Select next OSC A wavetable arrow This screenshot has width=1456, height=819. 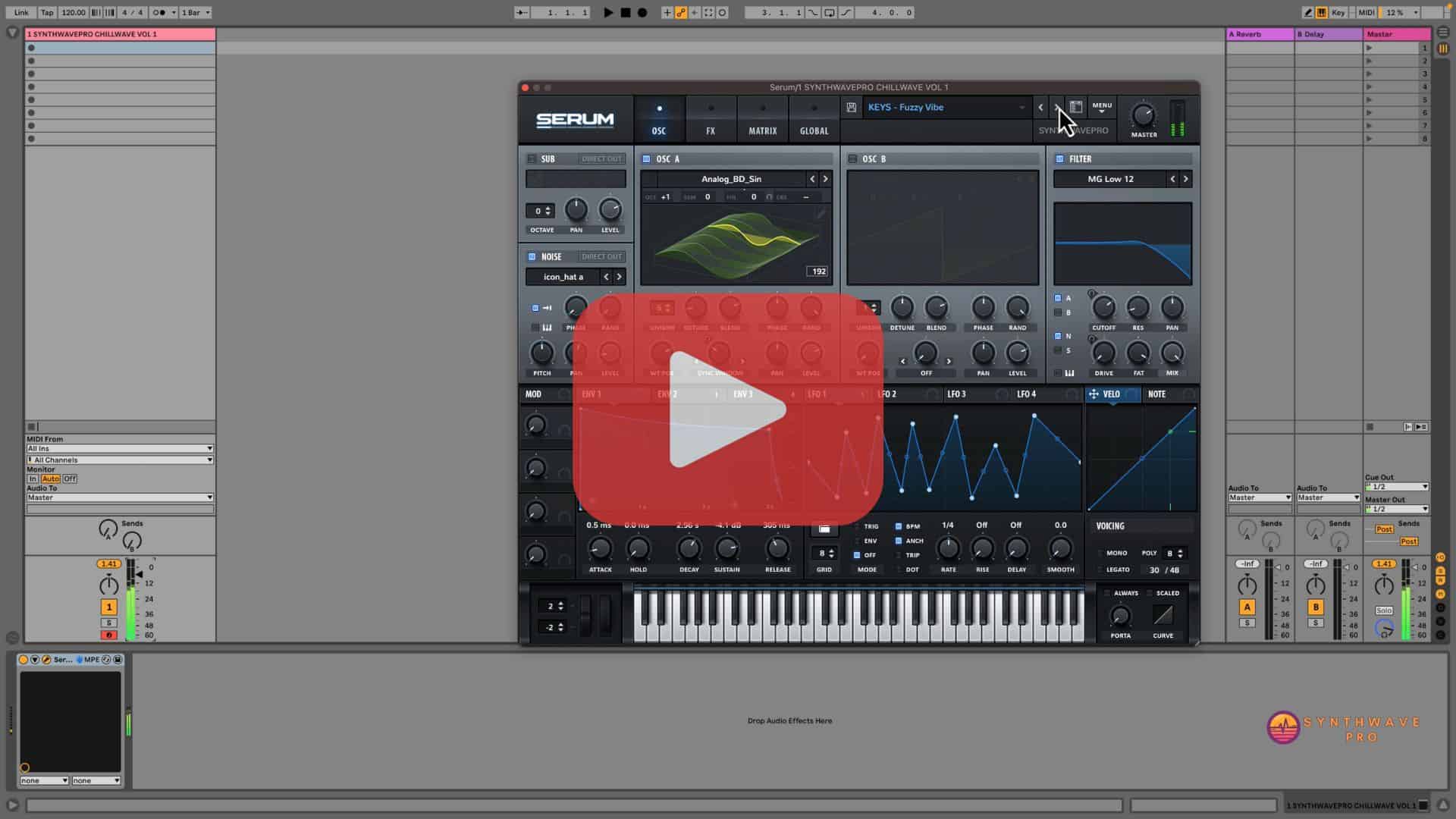point(826,179)
